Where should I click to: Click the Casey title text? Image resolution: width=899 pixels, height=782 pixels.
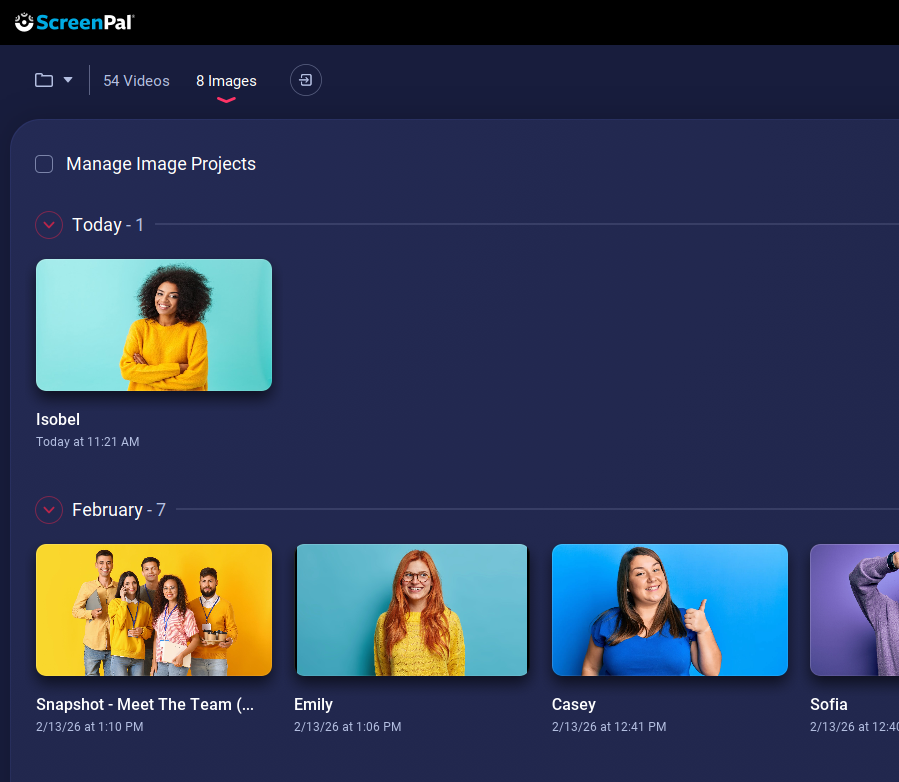(x=574, y=704)
